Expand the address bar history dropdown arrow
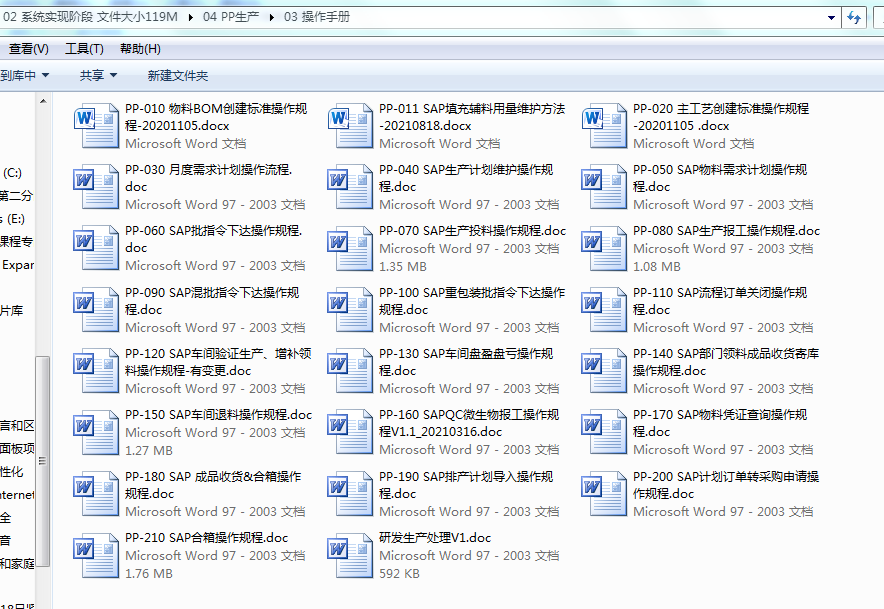The height and width of the screenshot is (609, 884). [830, 18]
